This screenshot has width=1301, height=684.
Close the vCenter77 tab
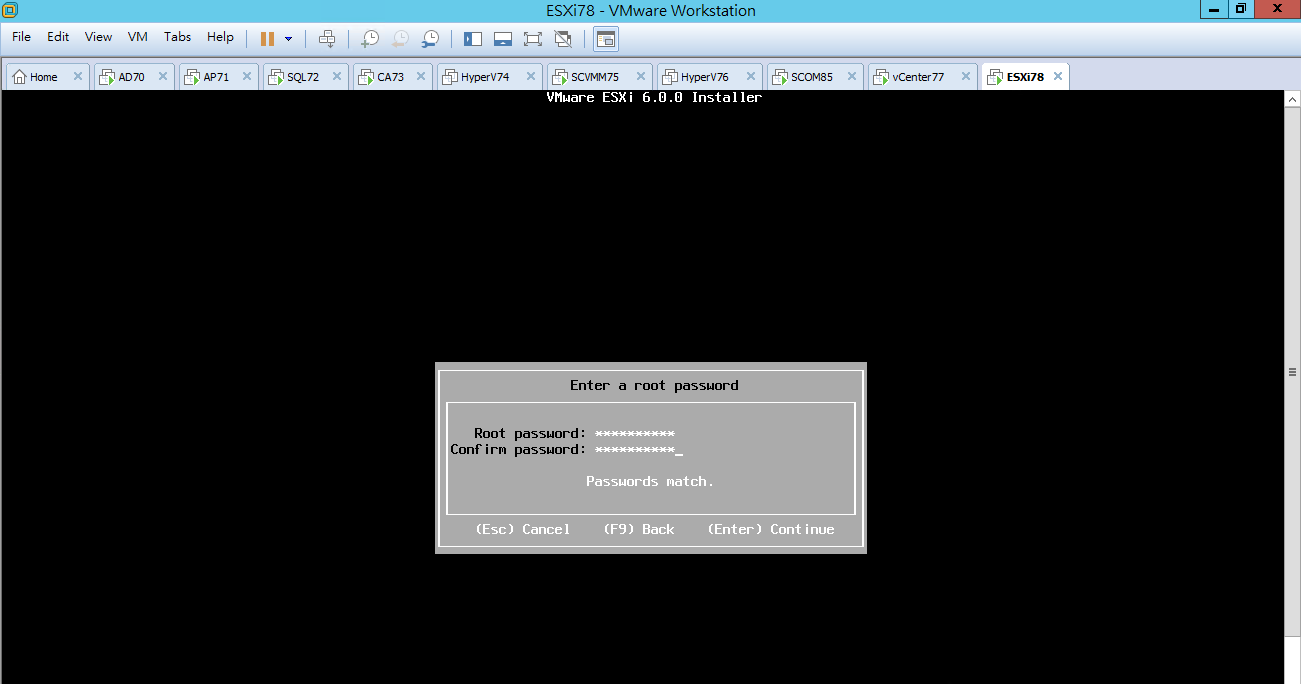click(x=966, y=76)
